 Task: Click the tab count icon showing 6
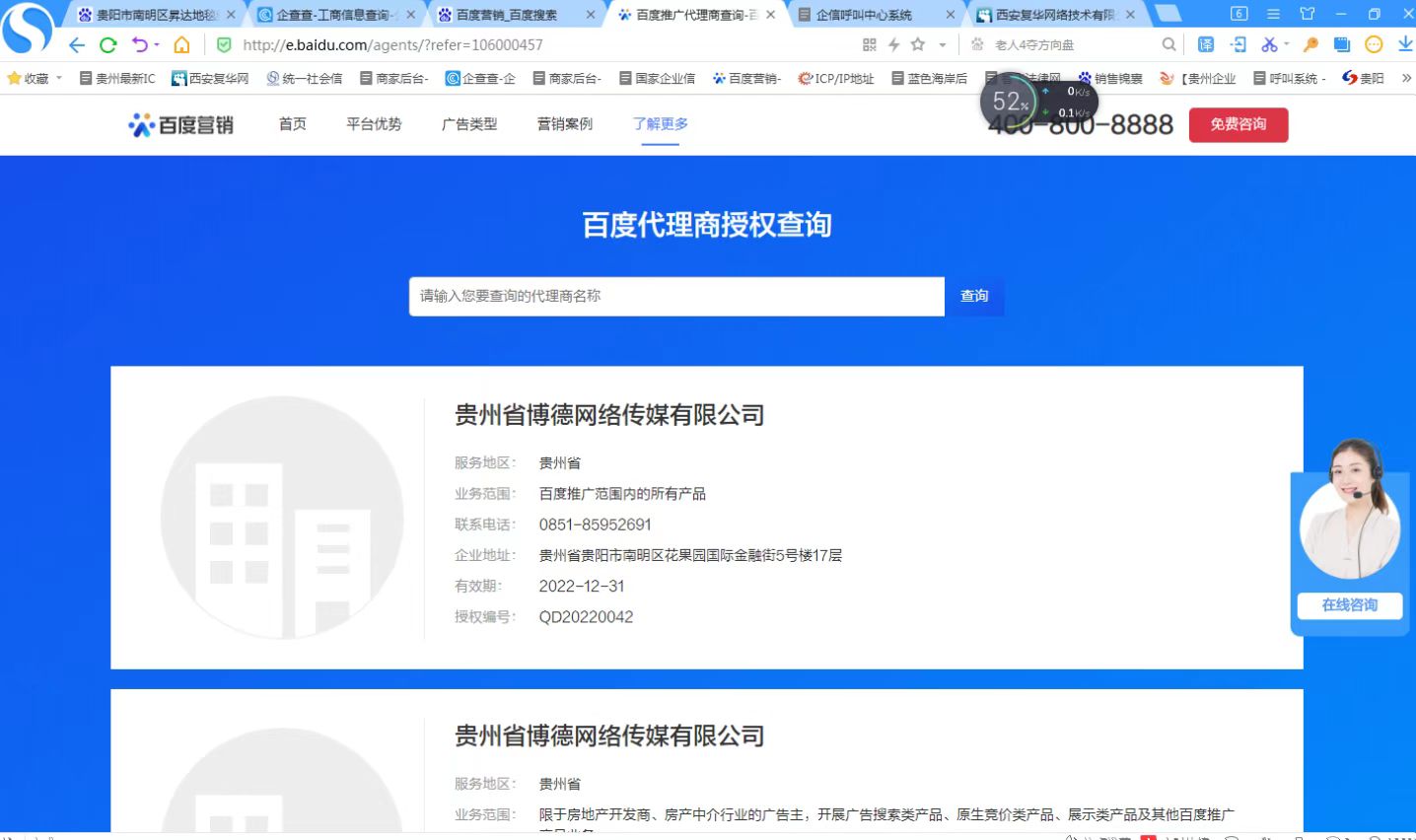[1239, 14]
